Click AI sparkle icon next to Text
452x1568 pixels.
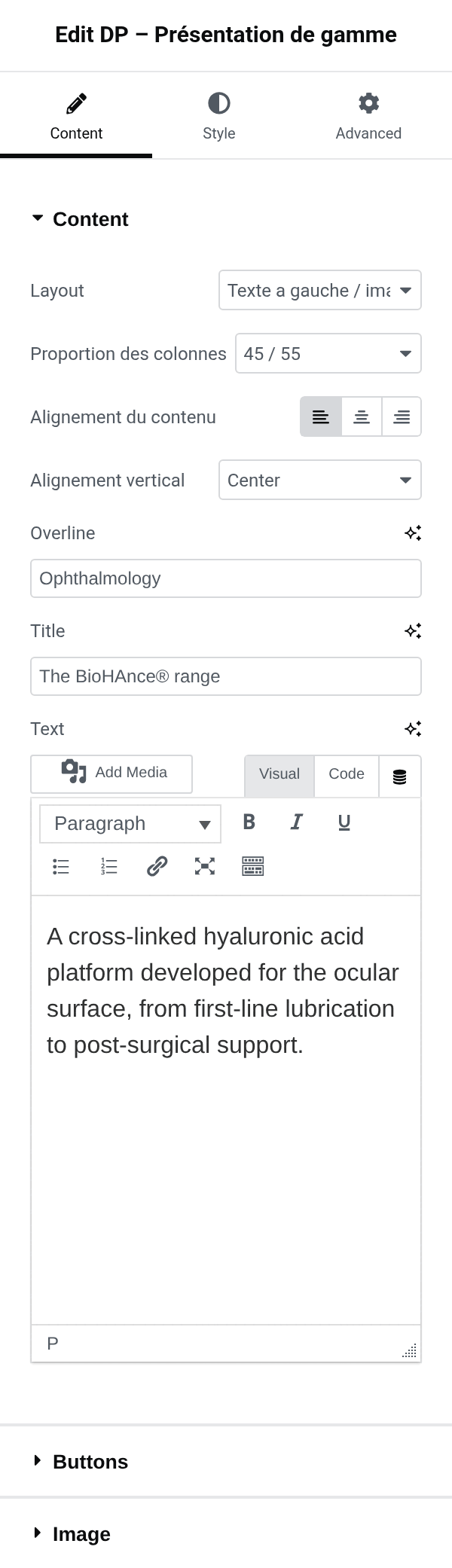tap(413, 729)
